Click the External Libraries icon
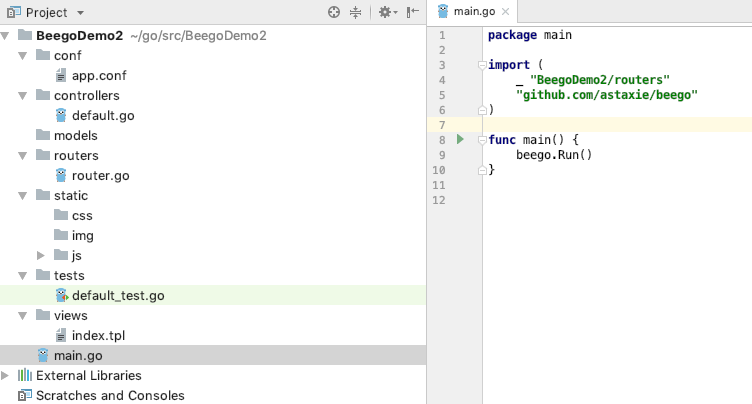 point(25,375)
